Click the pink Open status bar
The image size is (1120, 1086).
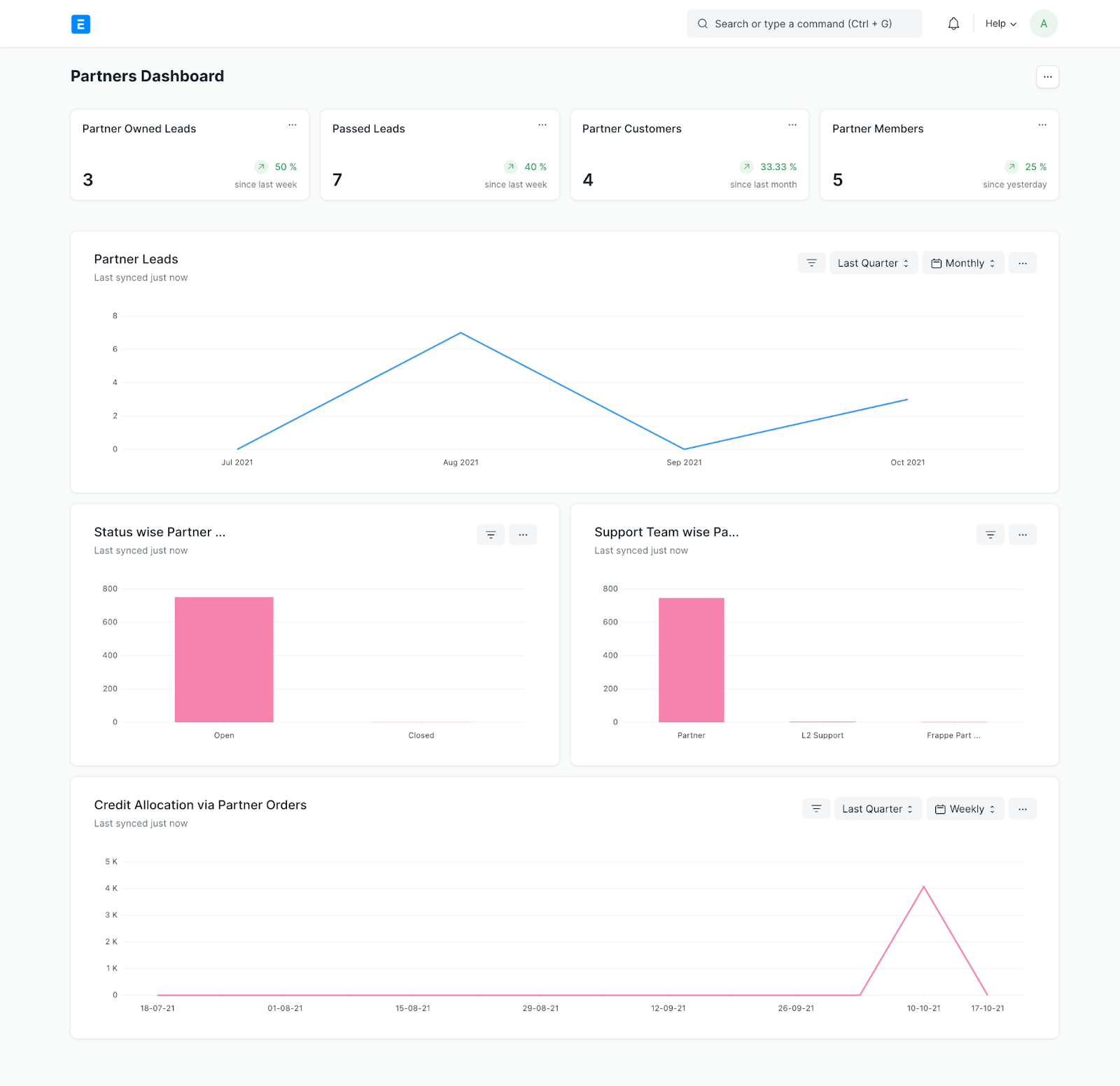pos(224,659)
